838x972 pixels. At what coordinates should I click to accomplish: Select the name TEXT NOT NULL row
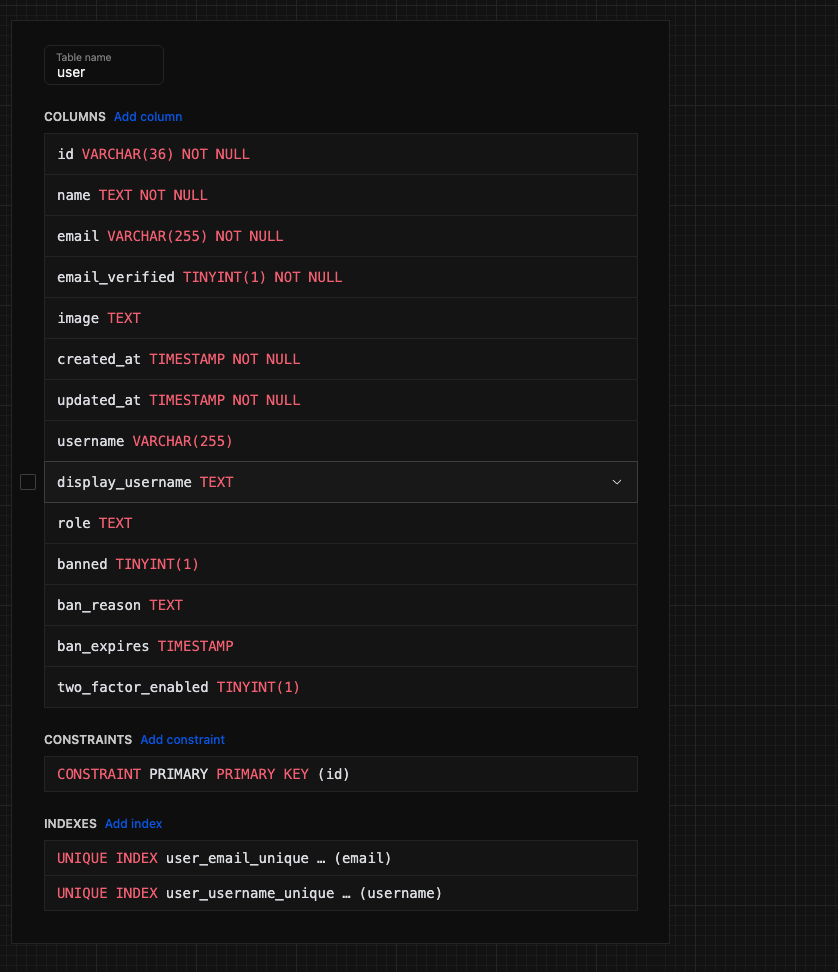pyautogui.click(x=340, y=196)
